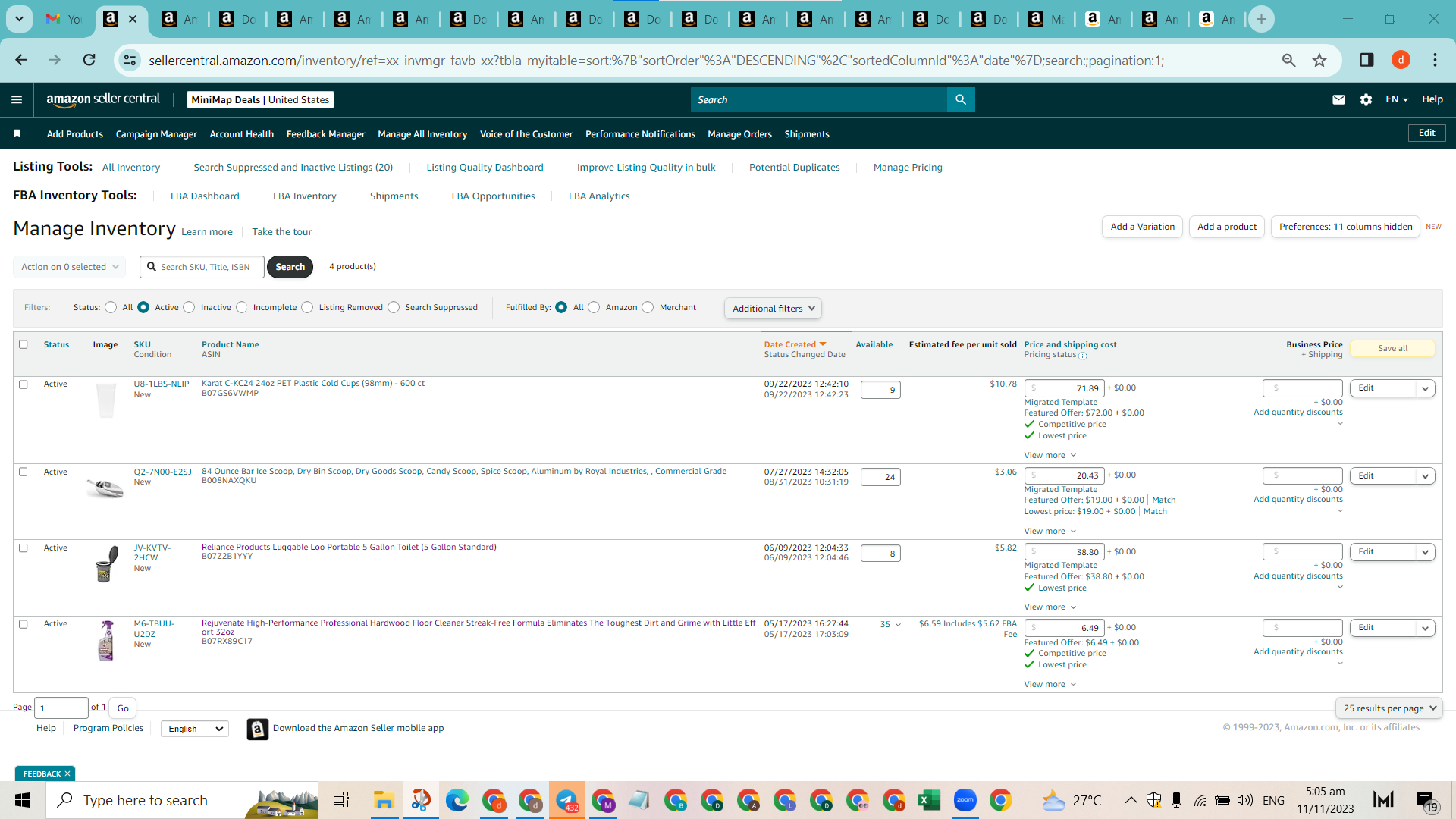The height and width of the screenshot is (819, 1456).
Task: Filter by Fulfilled By Amazon
Action: click(x=594, y=307)
